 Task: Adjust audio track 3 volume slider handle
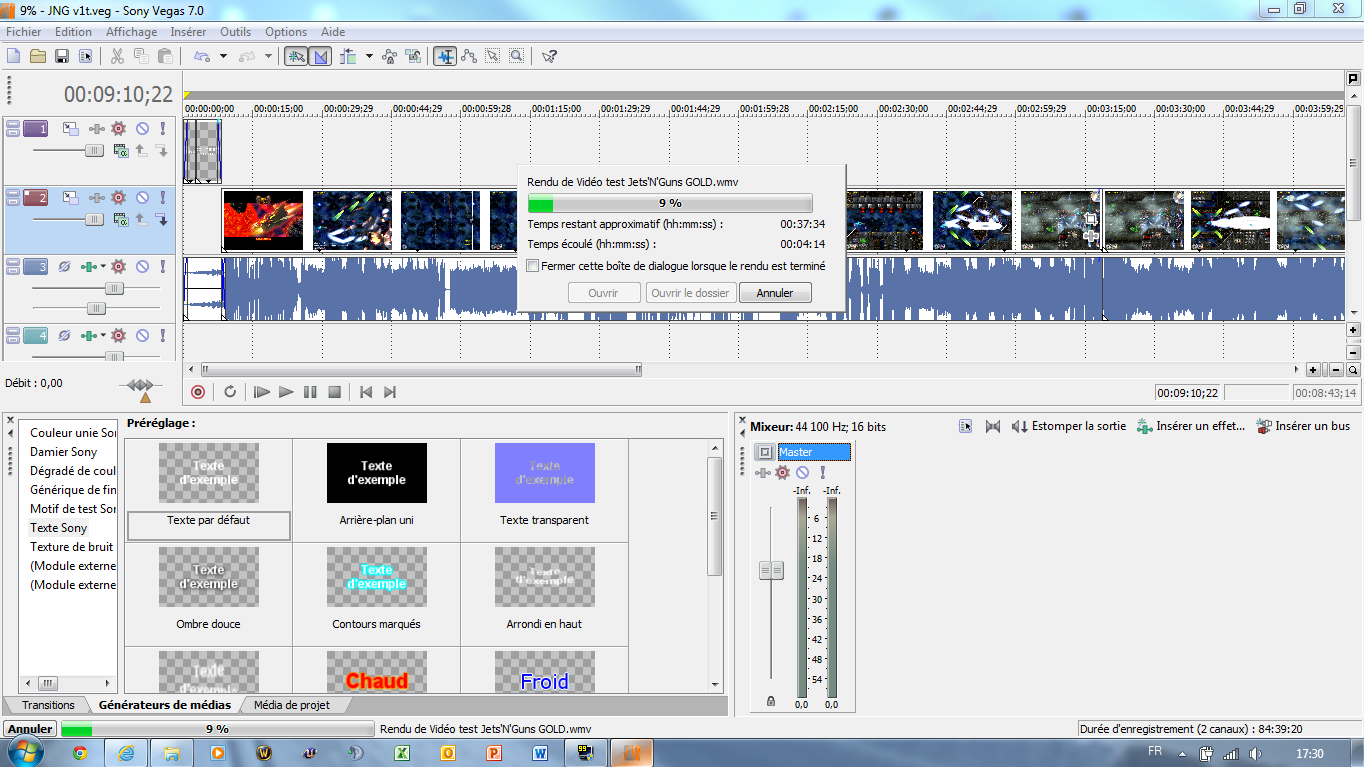click(x=115, y=288)
